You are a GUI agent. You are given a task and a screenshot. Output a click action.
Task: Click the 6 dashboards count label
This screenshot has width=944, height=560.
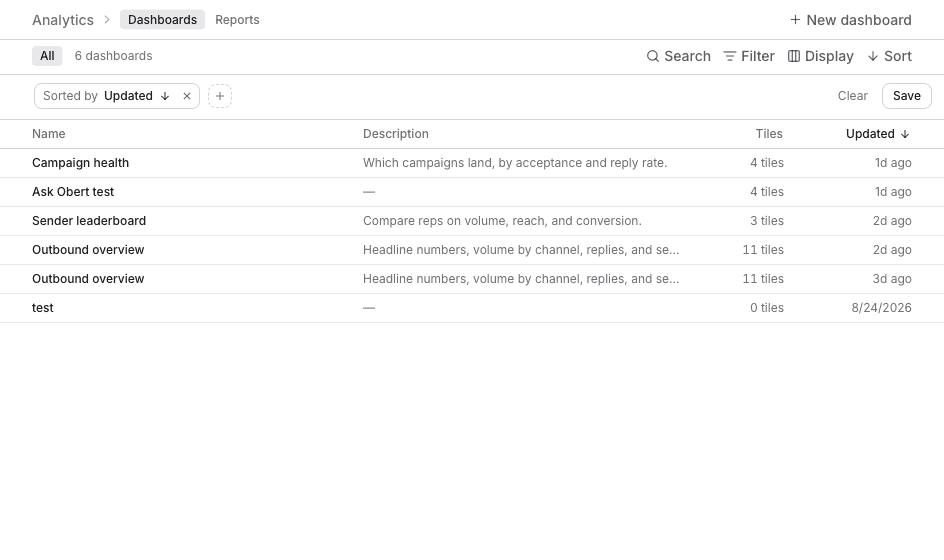click(113, 56)
